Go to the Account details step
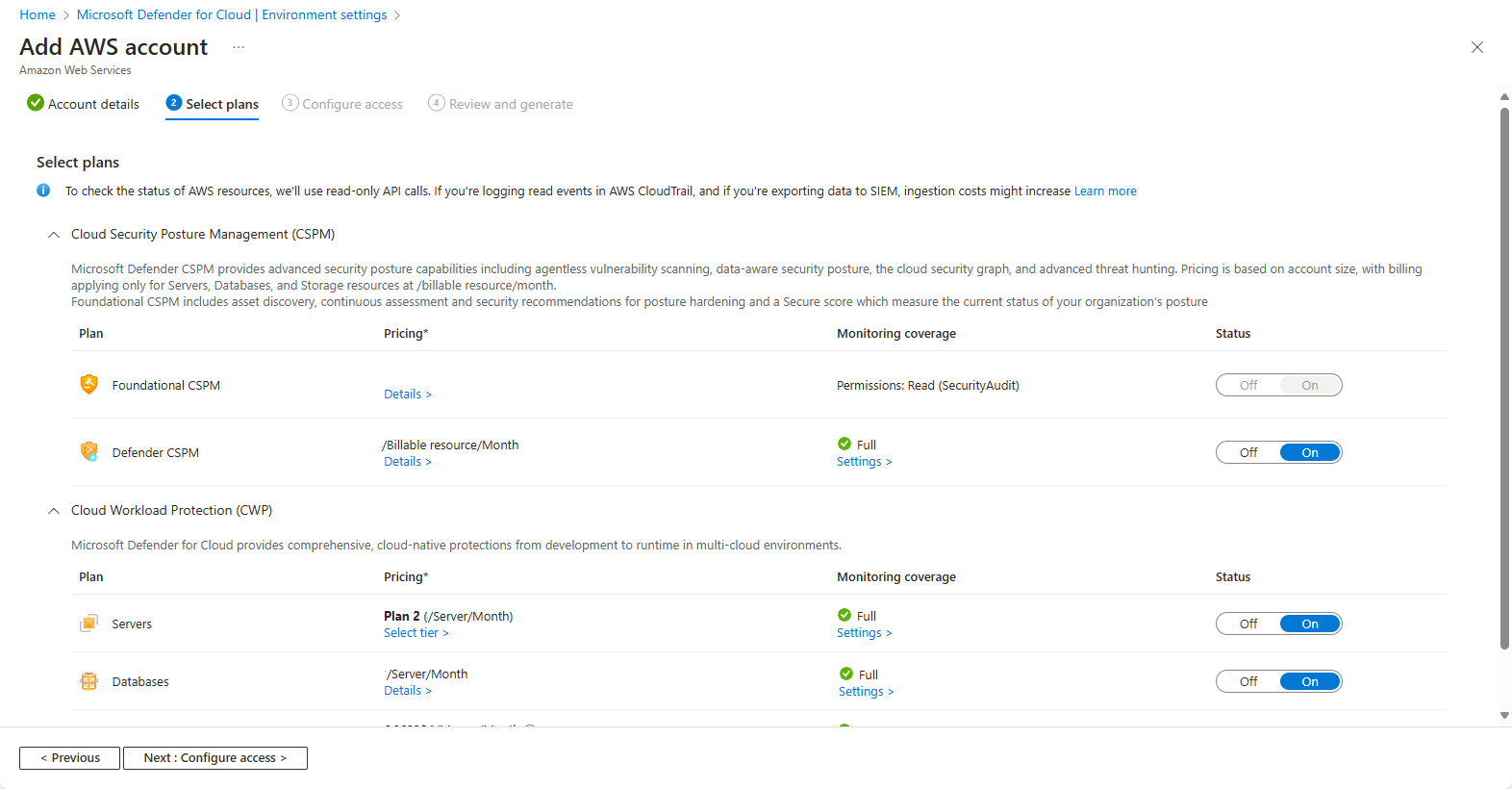Screen dimensions: 1512x789 coord(84,104)
